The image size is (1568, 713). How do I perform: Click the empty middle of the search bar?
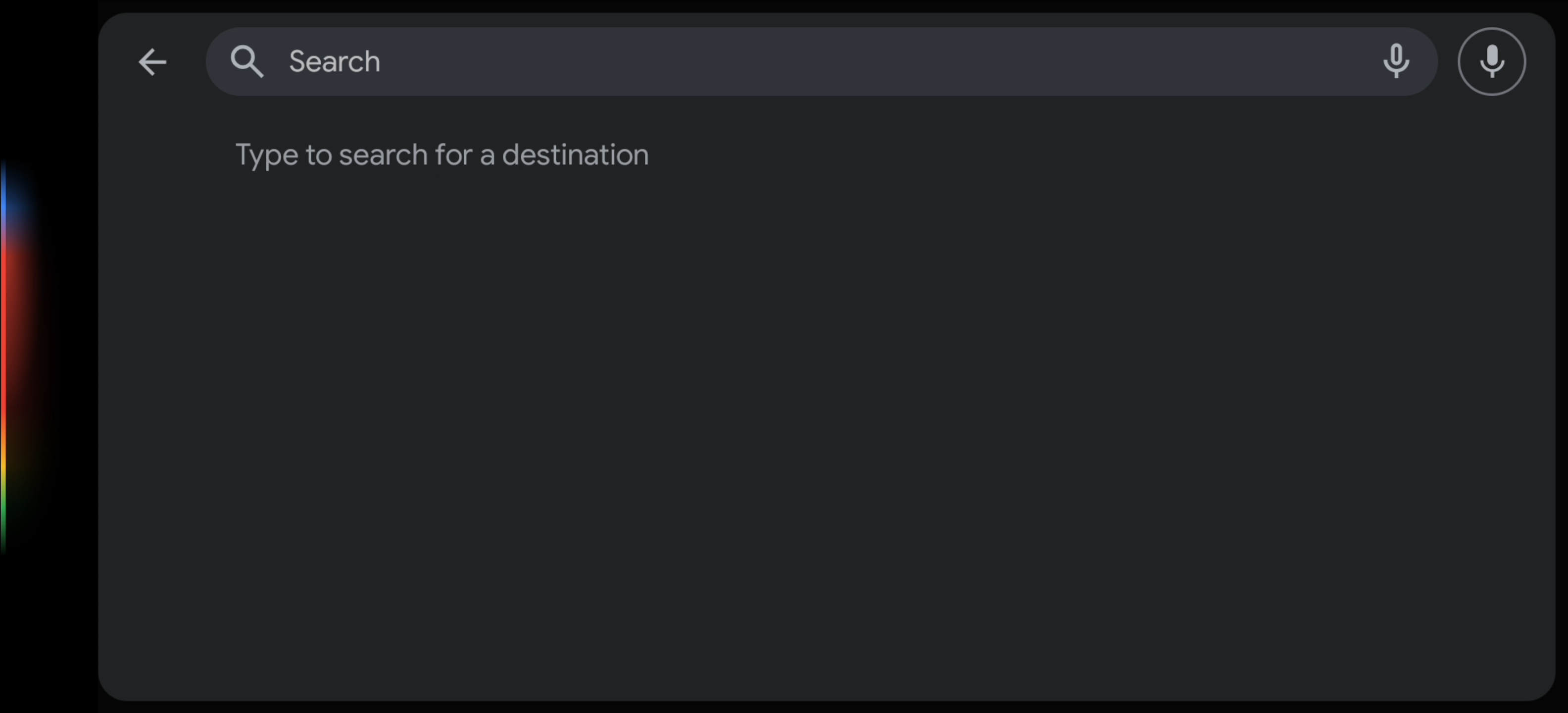click(x=852, y=61)
